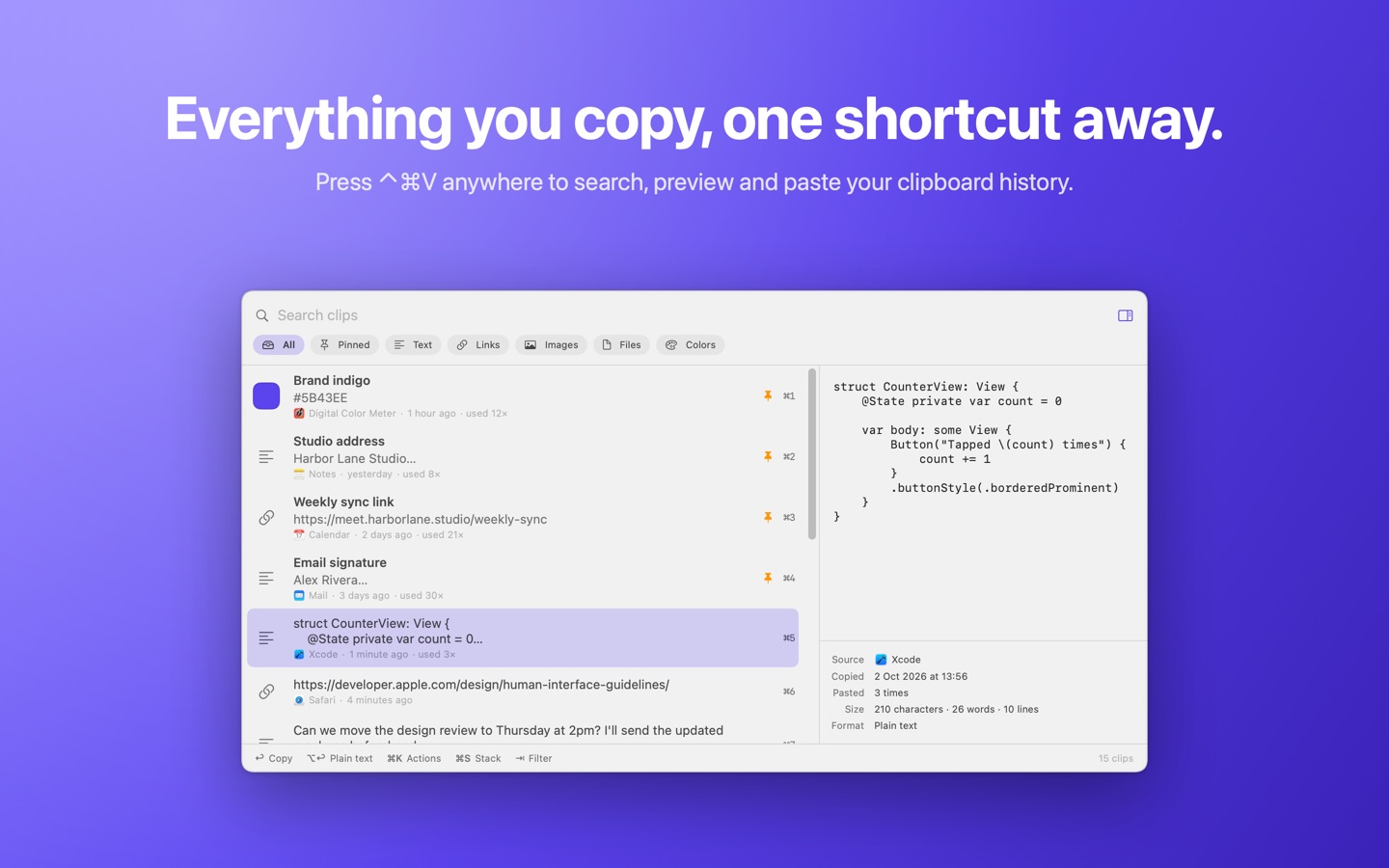
Task: Click the Brand indigo color swatch
Action: (x=266, y=396)
